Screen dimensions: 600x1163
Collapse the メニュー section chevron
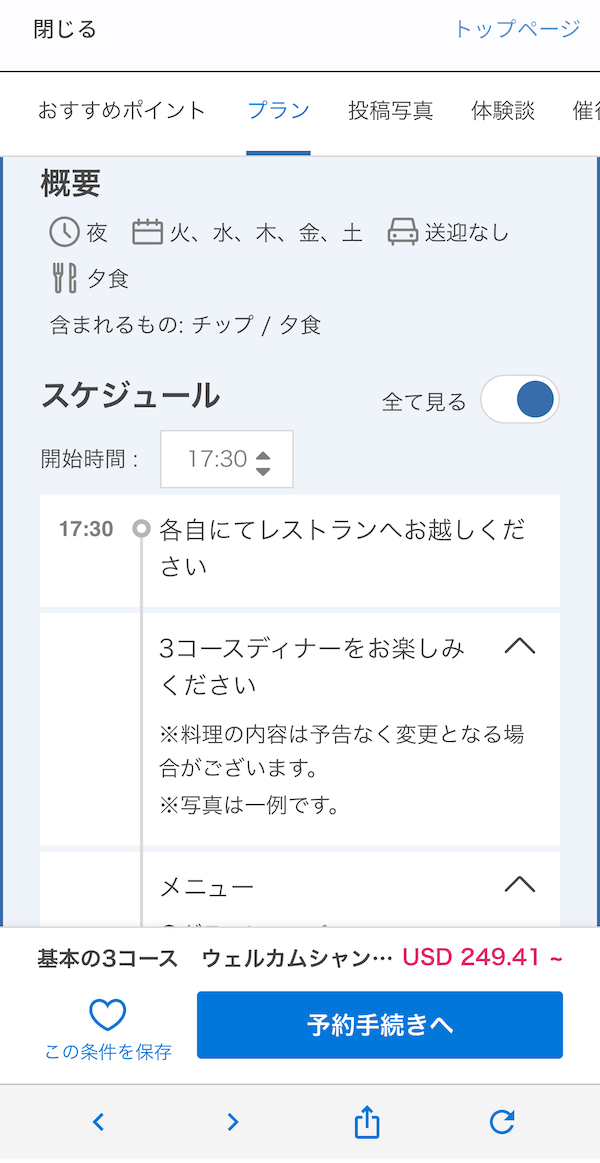coord(518,884)
